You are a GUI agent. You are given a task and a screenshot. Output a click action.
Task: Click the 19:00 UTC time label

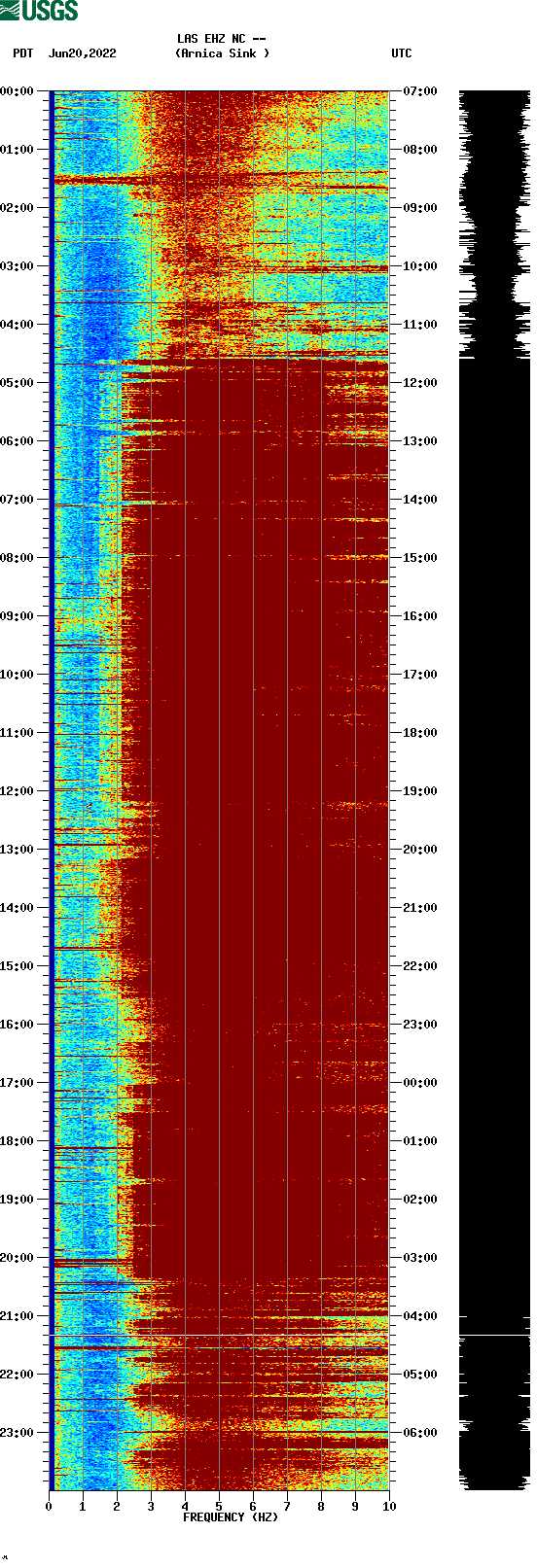point(420,791)
